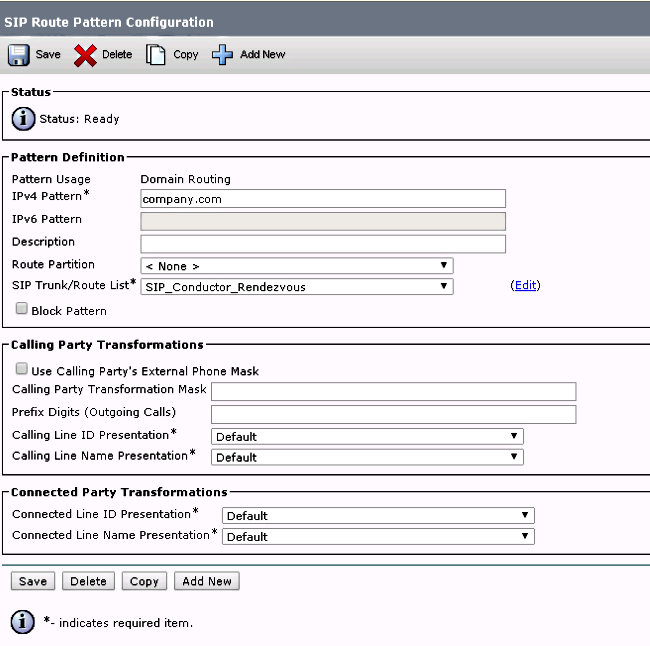The width and height of the screenshot is (650, 646).
Task: Click the blue plus Add New icon
Action: pos(222,55)
